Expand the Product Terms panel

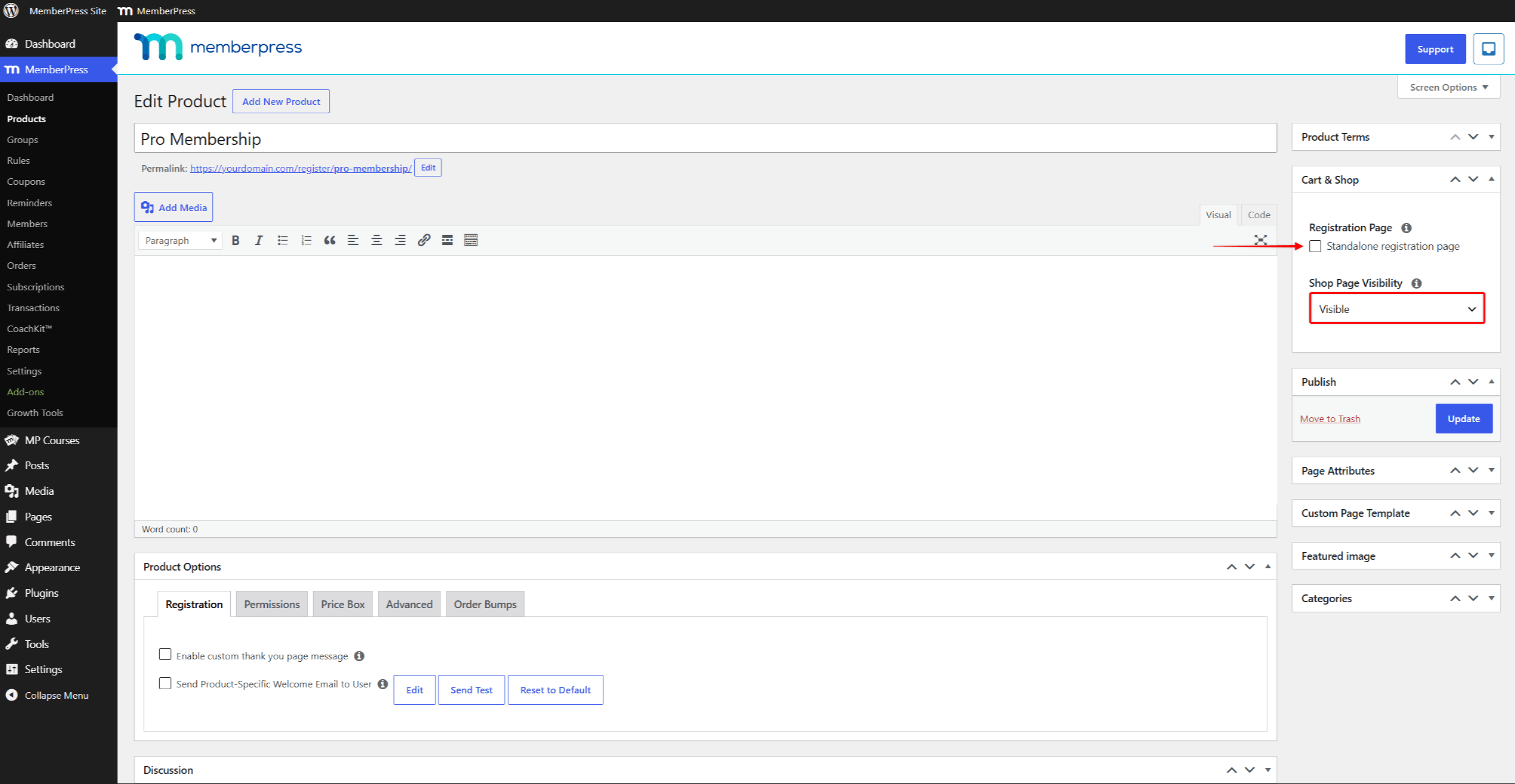(x=1492, y=137)
